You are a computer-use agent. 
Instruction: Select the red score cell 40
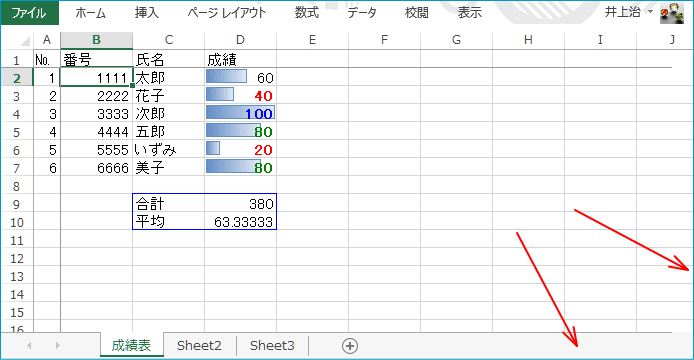(240, 96)
